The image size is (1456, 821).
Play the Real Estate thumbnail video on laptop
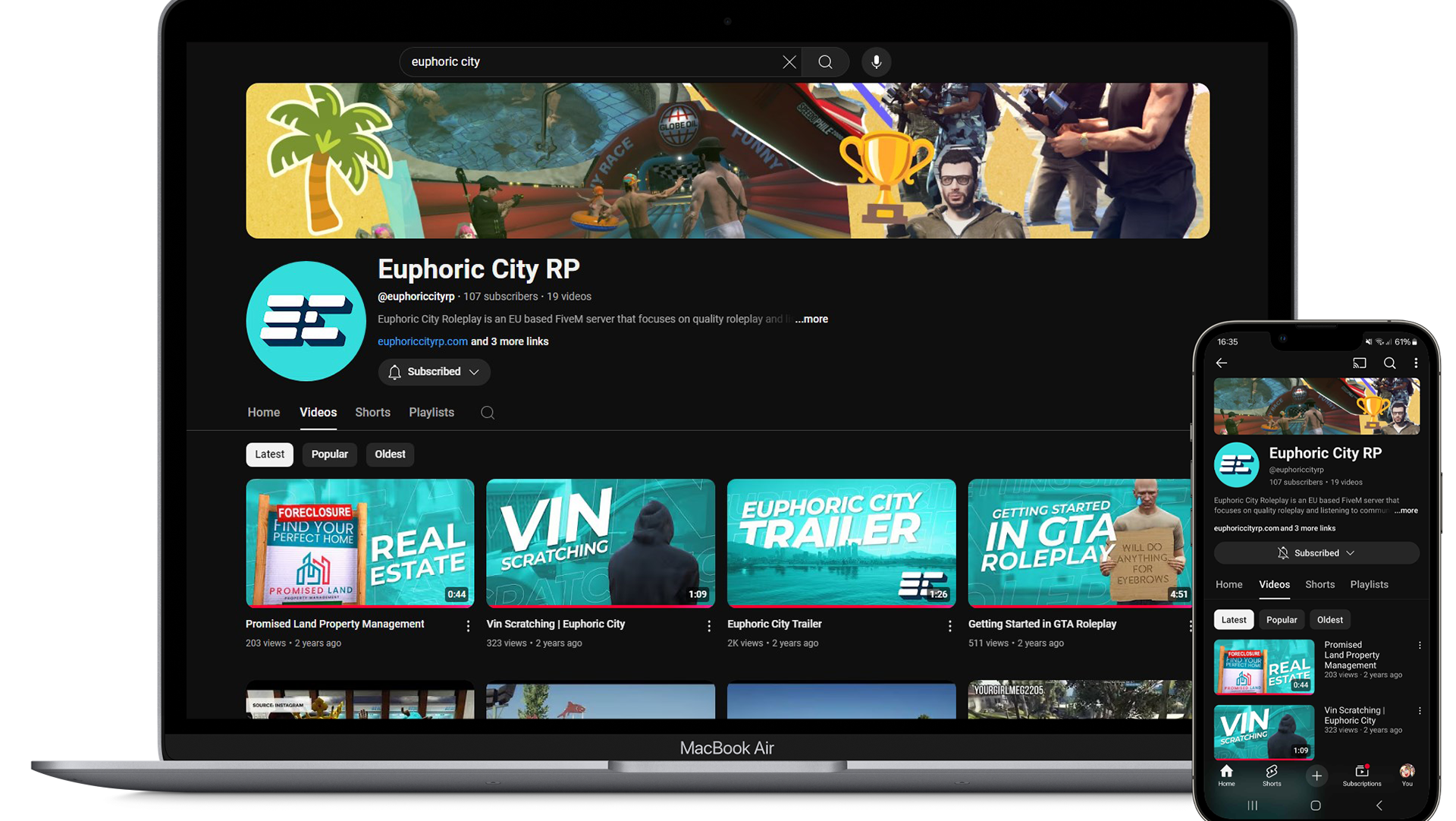click(x=360, y=543)
